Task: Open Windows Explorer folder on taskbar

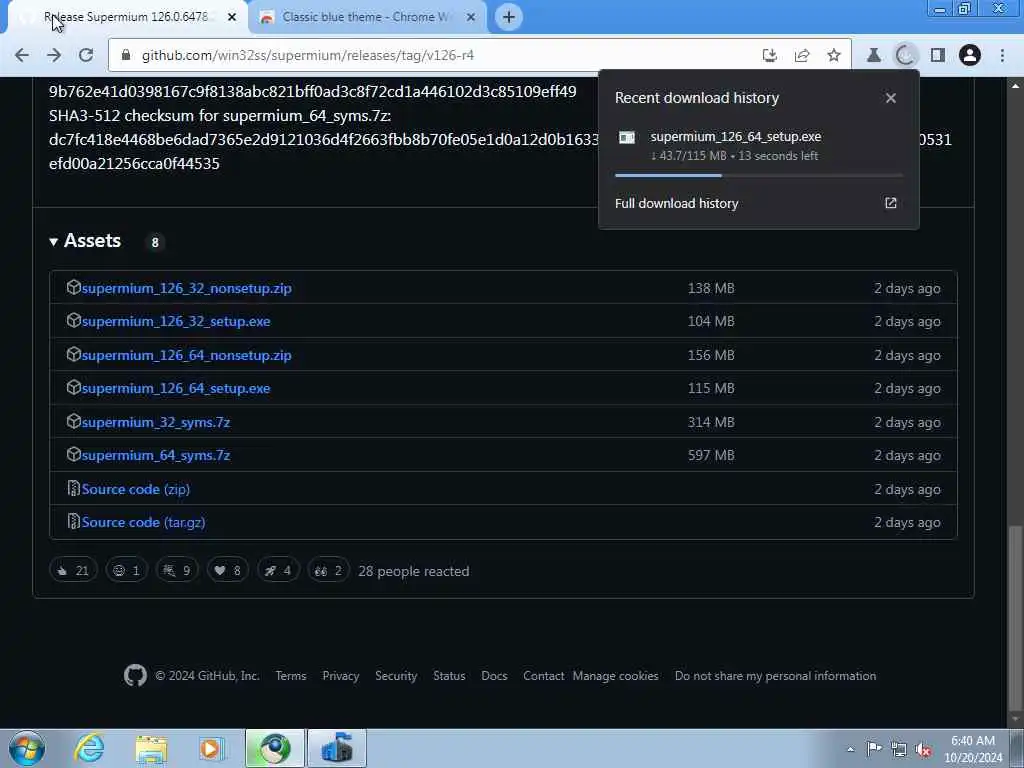Action: [152, 748]
